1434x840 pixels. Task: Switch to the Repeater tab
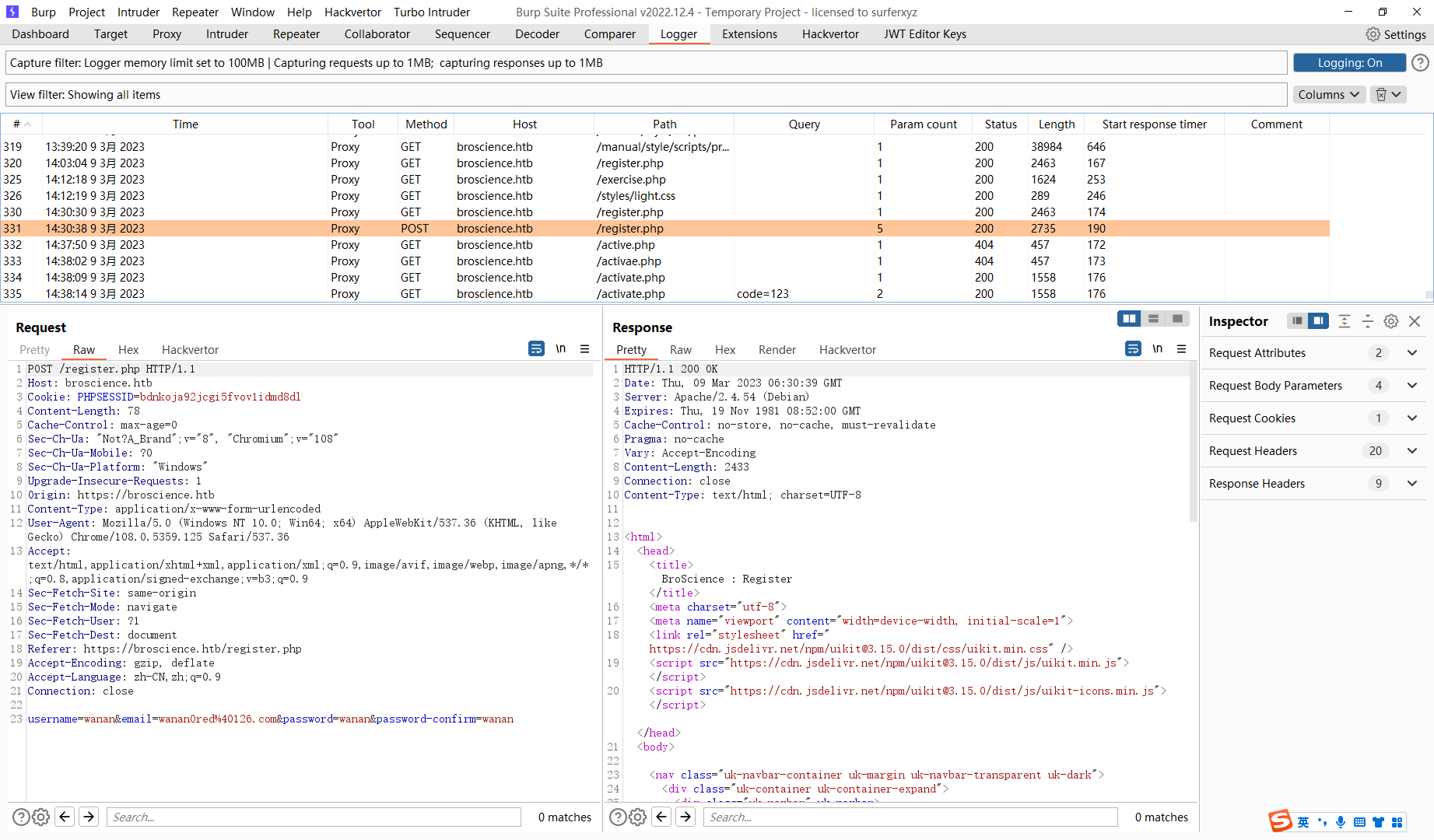tap(296, 34)
